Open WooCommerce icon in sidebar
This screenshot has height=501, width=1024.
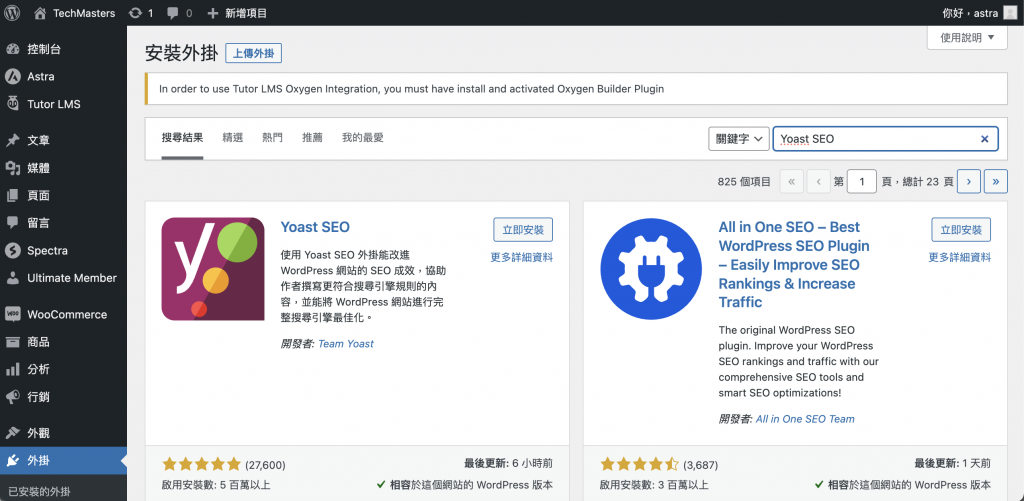click(12, 314)
